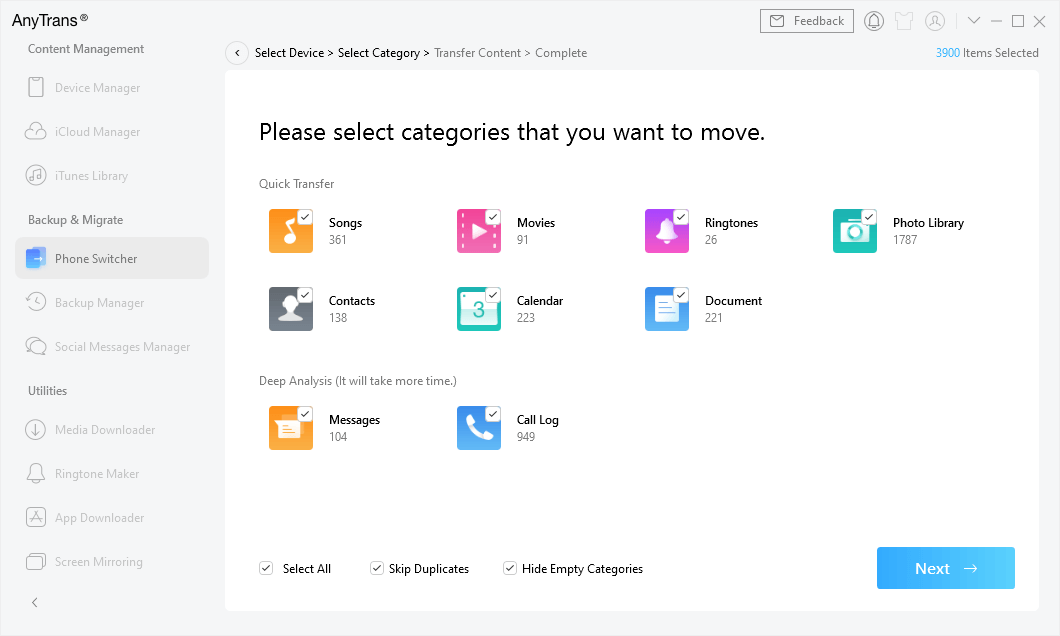The width and height of the screenshot is (1060, 636).
Task: Choose the Photo Library camera icon
Action: (854, 231)
